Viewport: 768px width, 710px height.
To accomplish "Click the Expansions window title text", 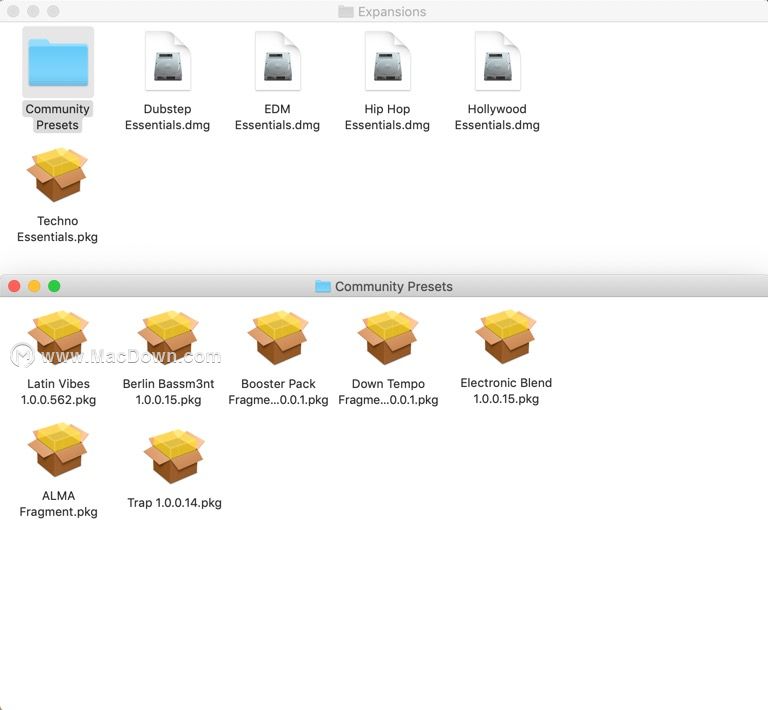I will click(x=392, y=12).
